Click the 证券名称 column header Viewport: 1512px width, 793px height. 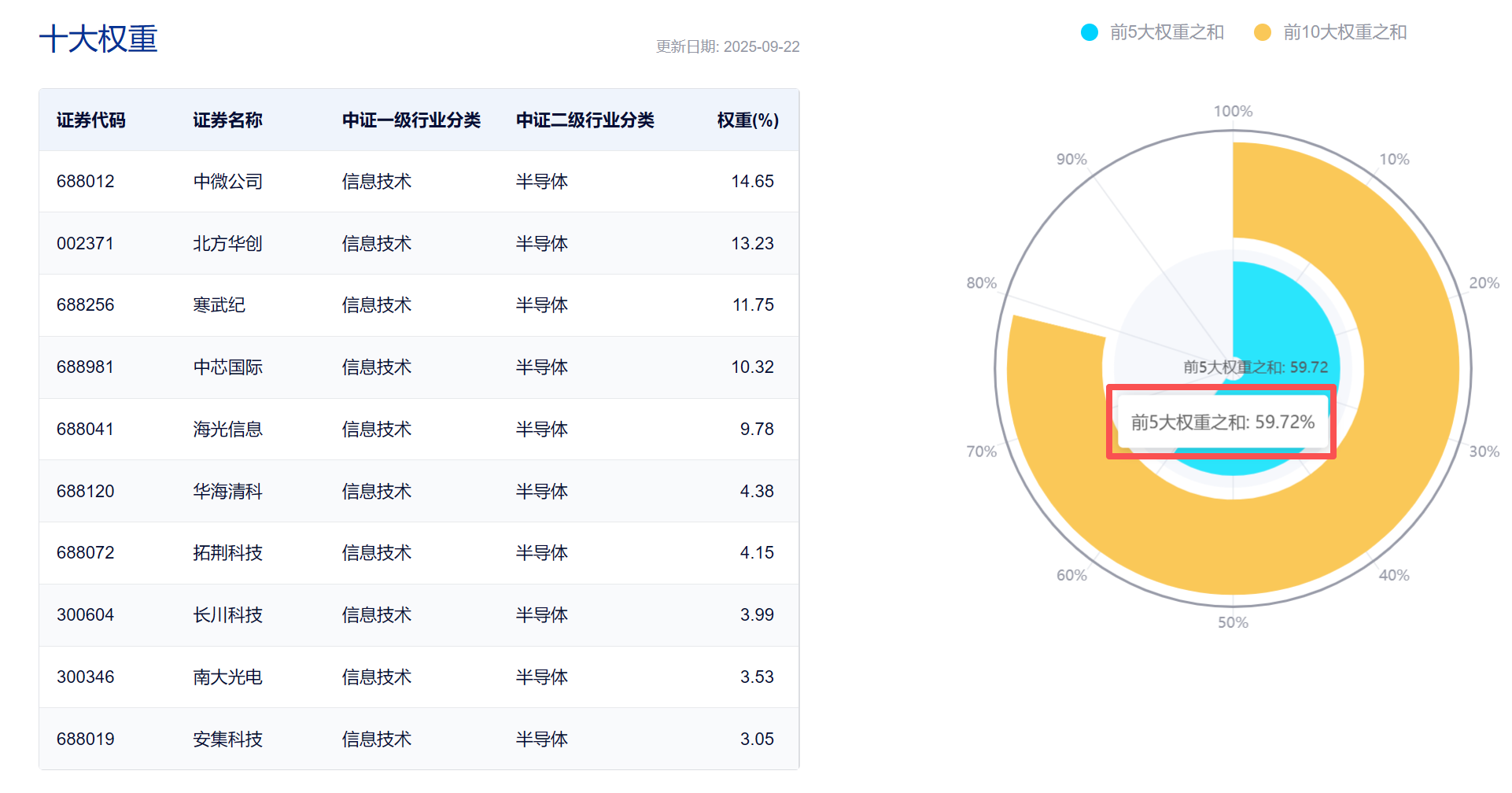[x=227, y=120]
